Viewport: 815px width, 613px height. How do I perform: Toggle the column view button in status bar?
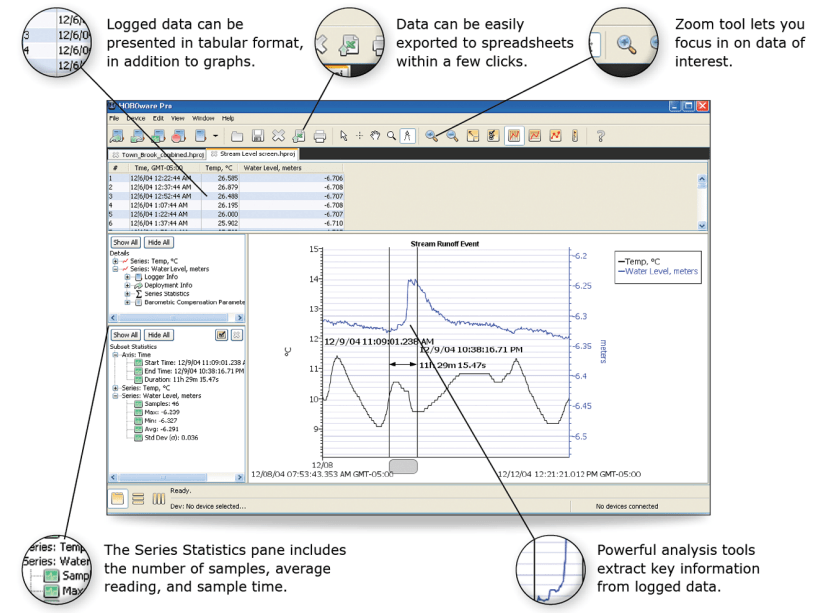pyautogui.click(x=159, y=498)
